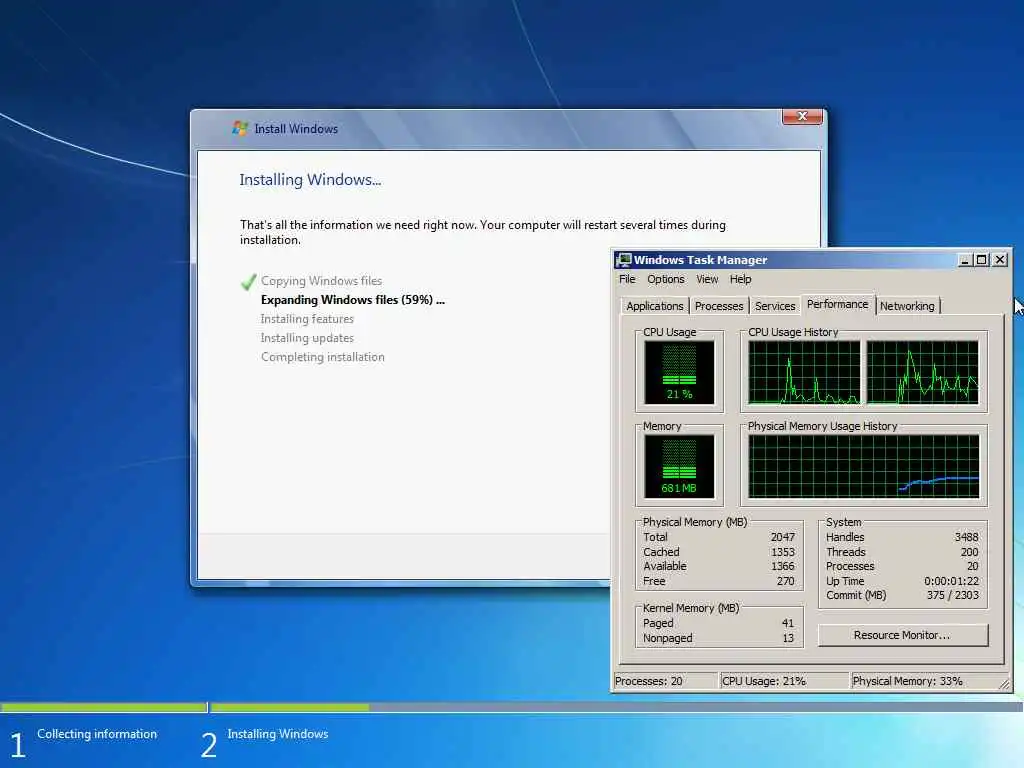Screen dimensions: 1024x768
Task: Click the first CPU Usage History graph
Action: [x=804, y=372]
